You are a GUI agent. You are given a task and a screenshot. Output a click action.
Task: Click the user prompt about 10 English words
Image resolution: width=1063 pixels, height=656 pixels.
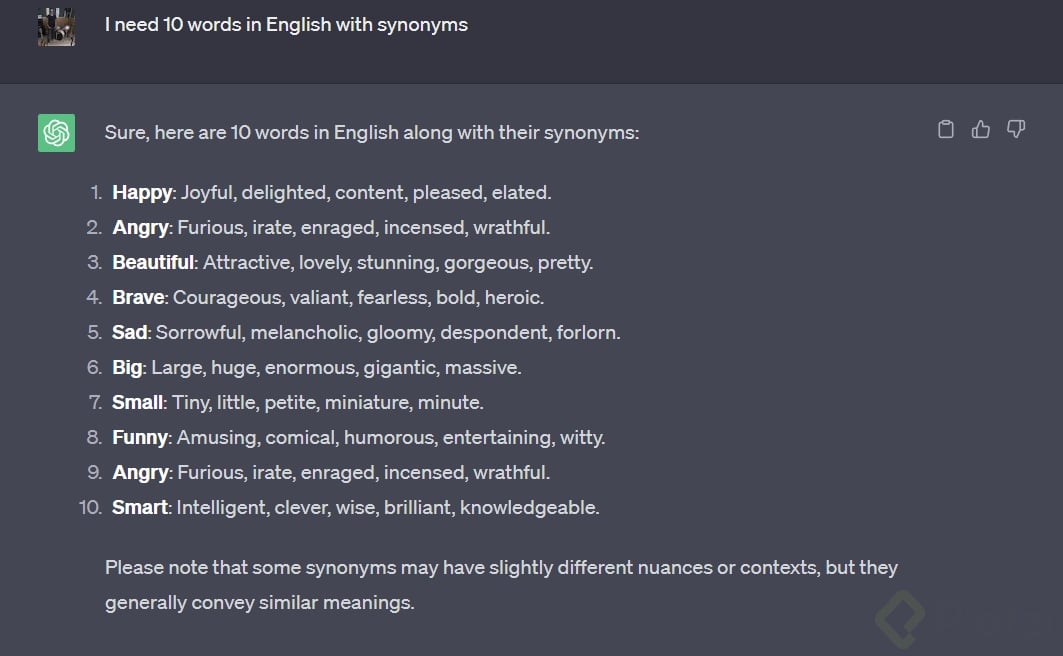pyautogui.click(x=286, y=25)
